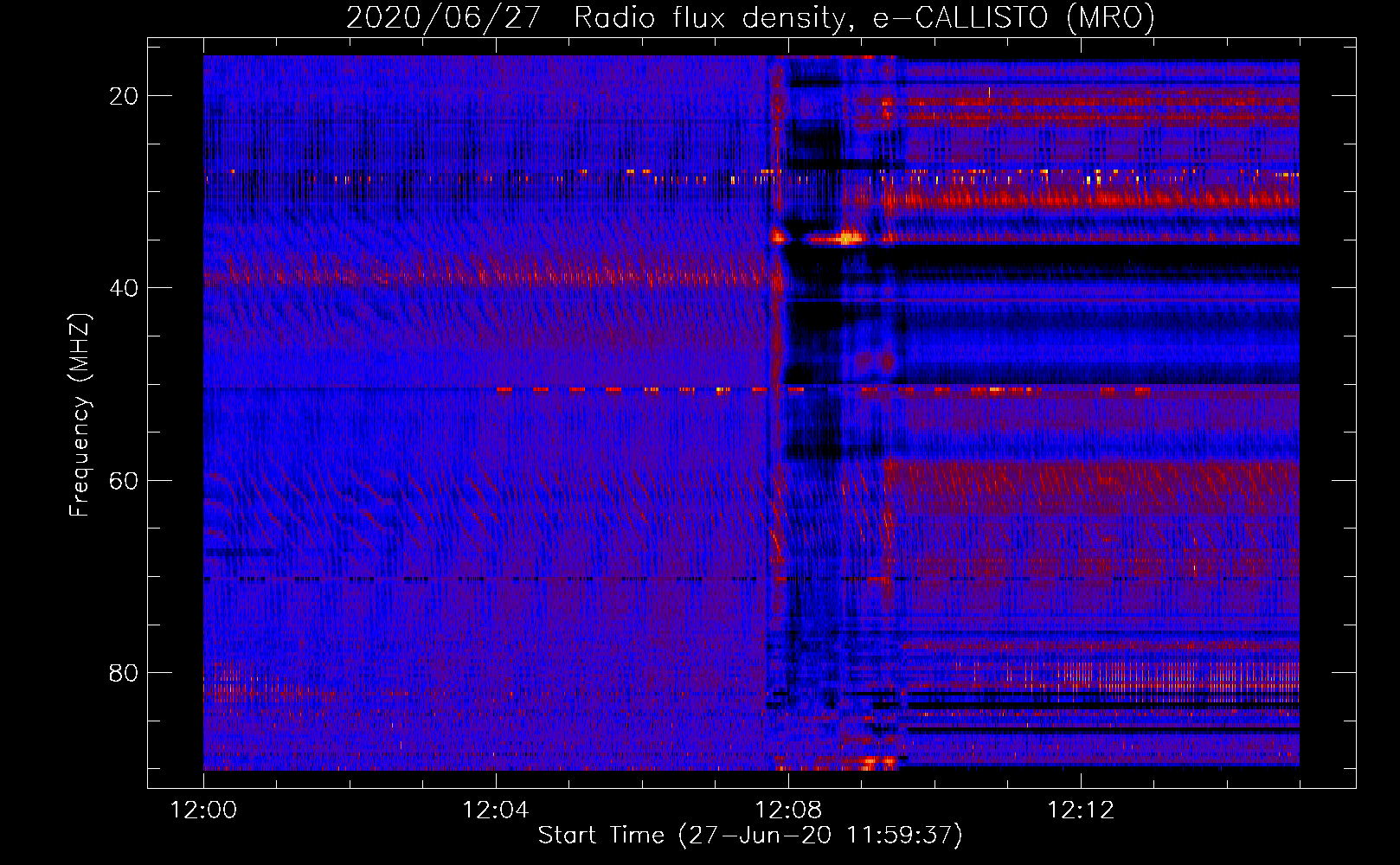
Task: Click the plot title "2020/06/27 Radio flux density, e-CALLISTO (MRO)"
Action: (x=750, y=17)
